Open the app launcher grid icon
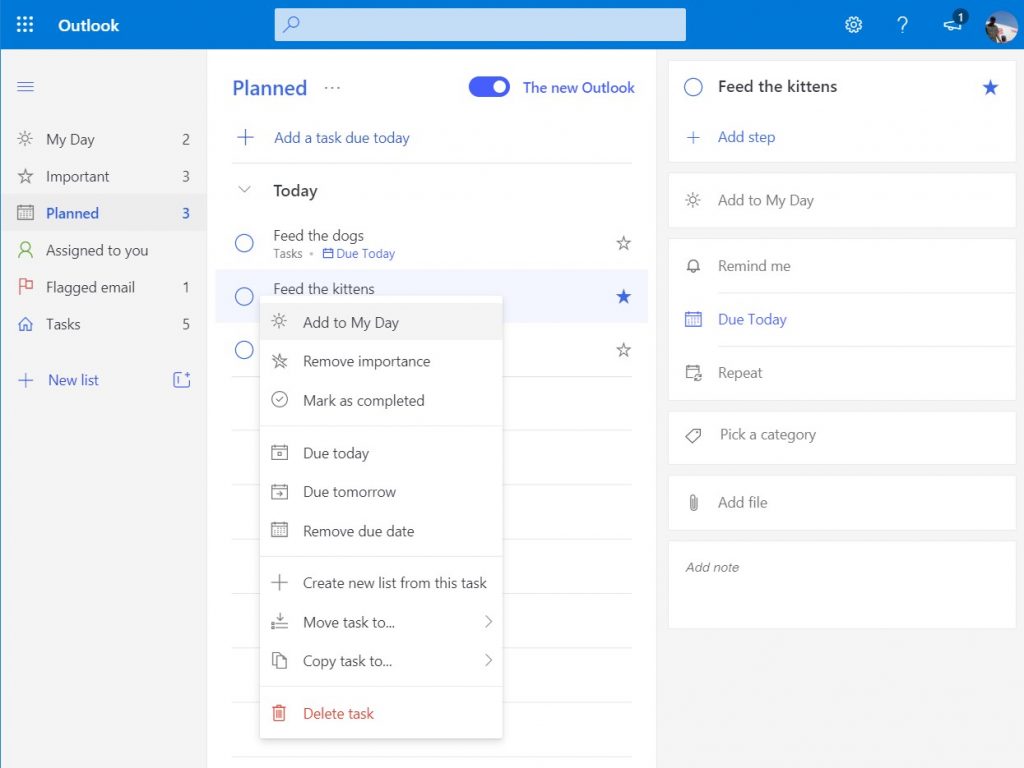Viewport: 1024px width, 768px height. (25, 25)
